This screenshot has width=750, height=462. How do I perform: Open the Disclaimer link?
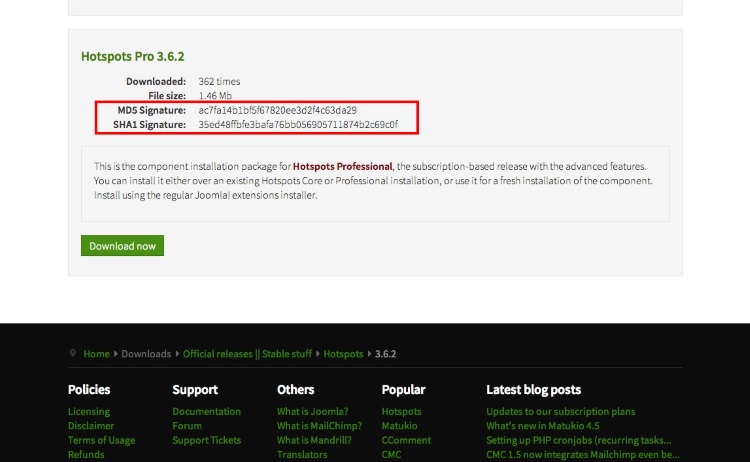(91, 426)
